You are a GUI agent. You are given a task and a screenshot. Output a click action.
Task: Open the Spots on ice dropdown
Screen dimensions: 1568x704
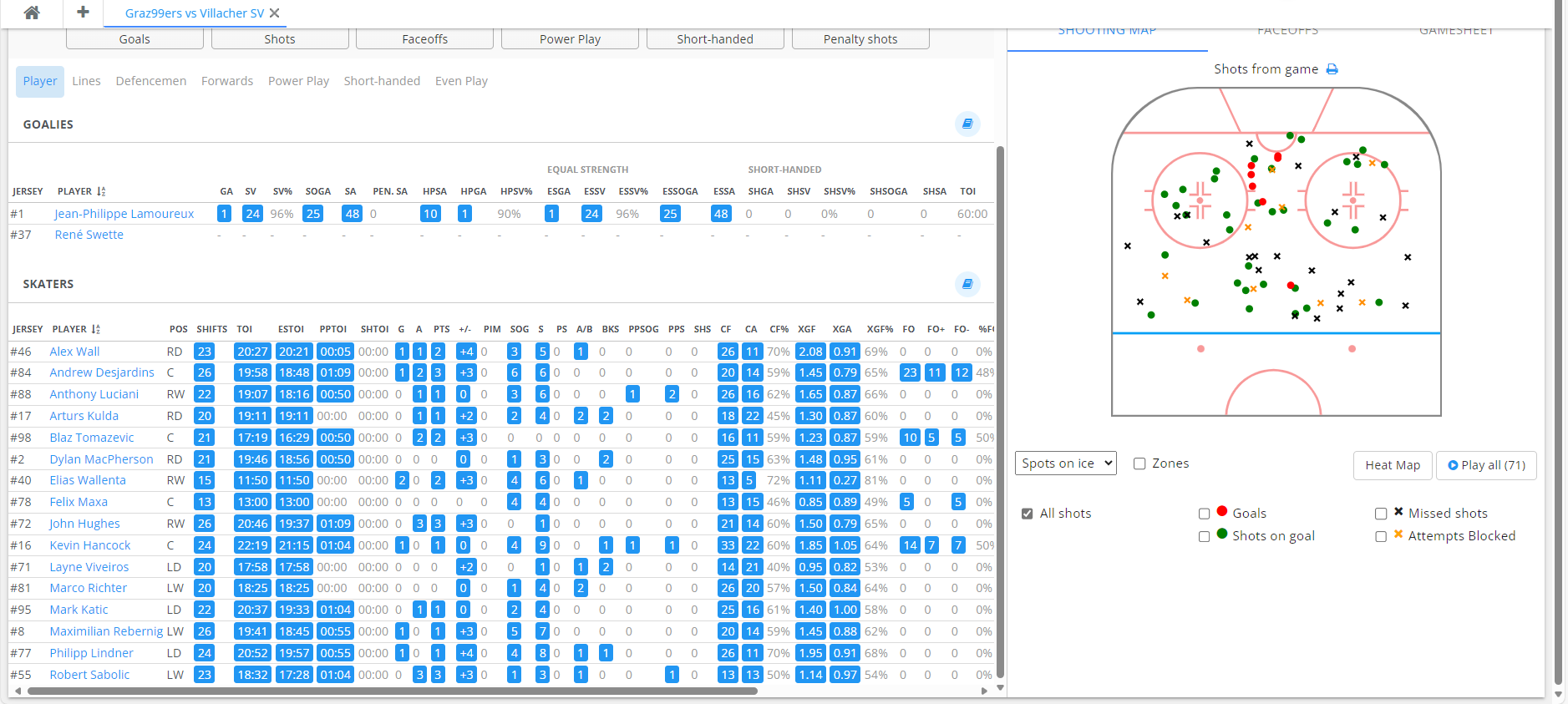coord(1065,463)
